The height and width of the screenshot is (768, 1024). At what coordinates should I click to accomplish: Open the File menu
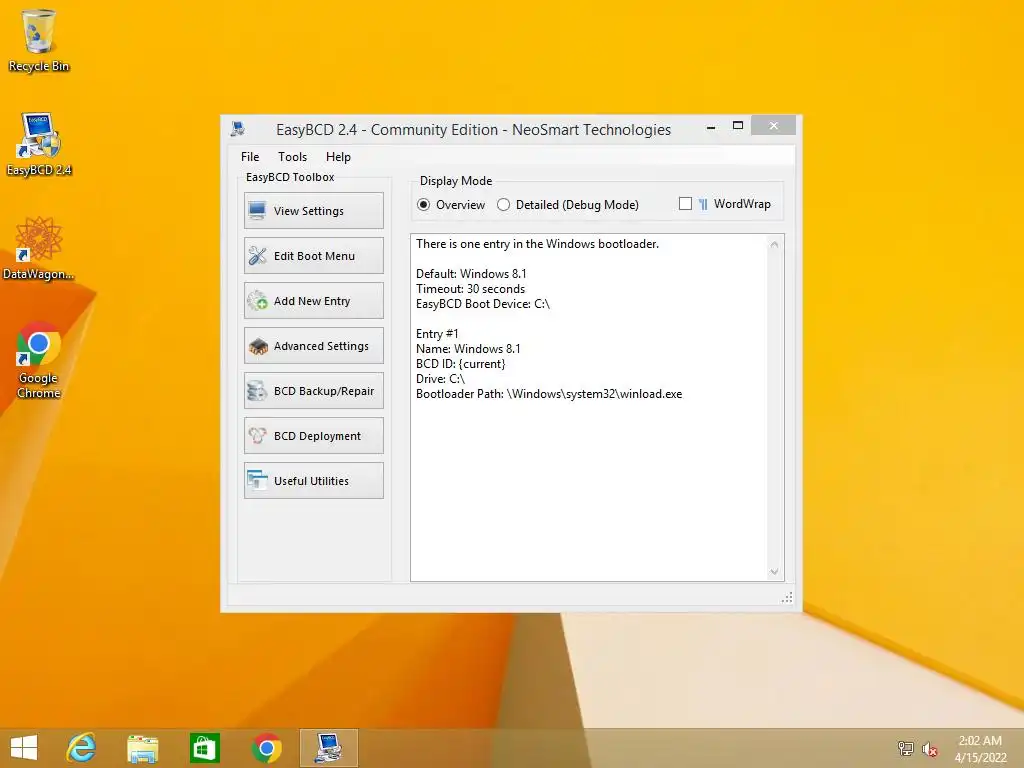click(249, 157)
